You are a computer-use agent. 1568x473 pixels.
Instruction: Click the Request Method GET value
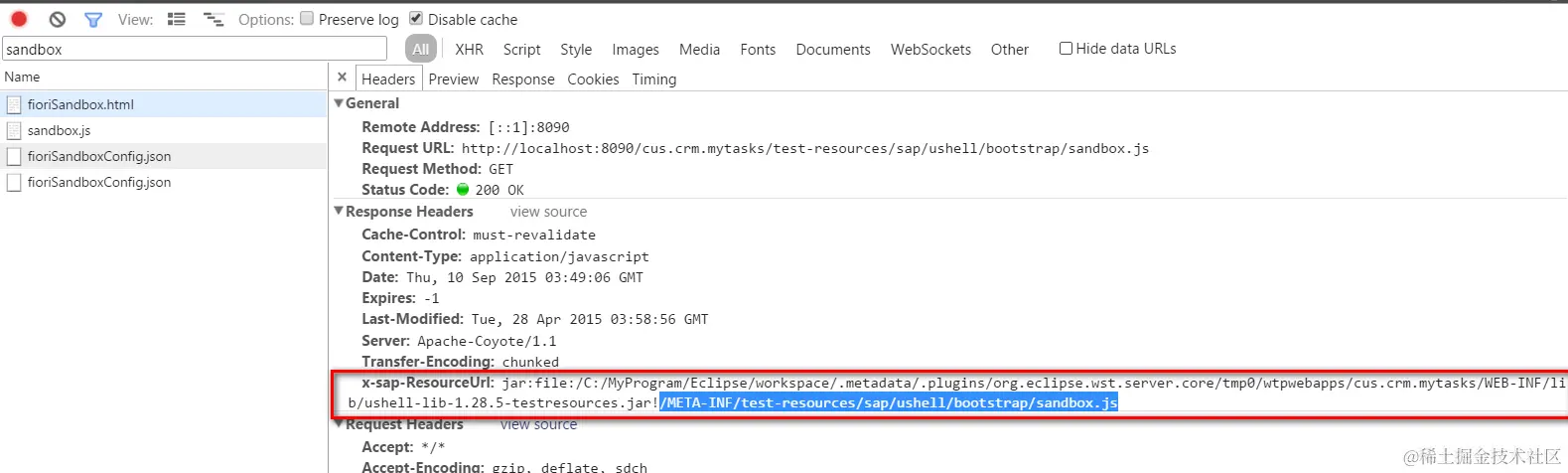501,169
